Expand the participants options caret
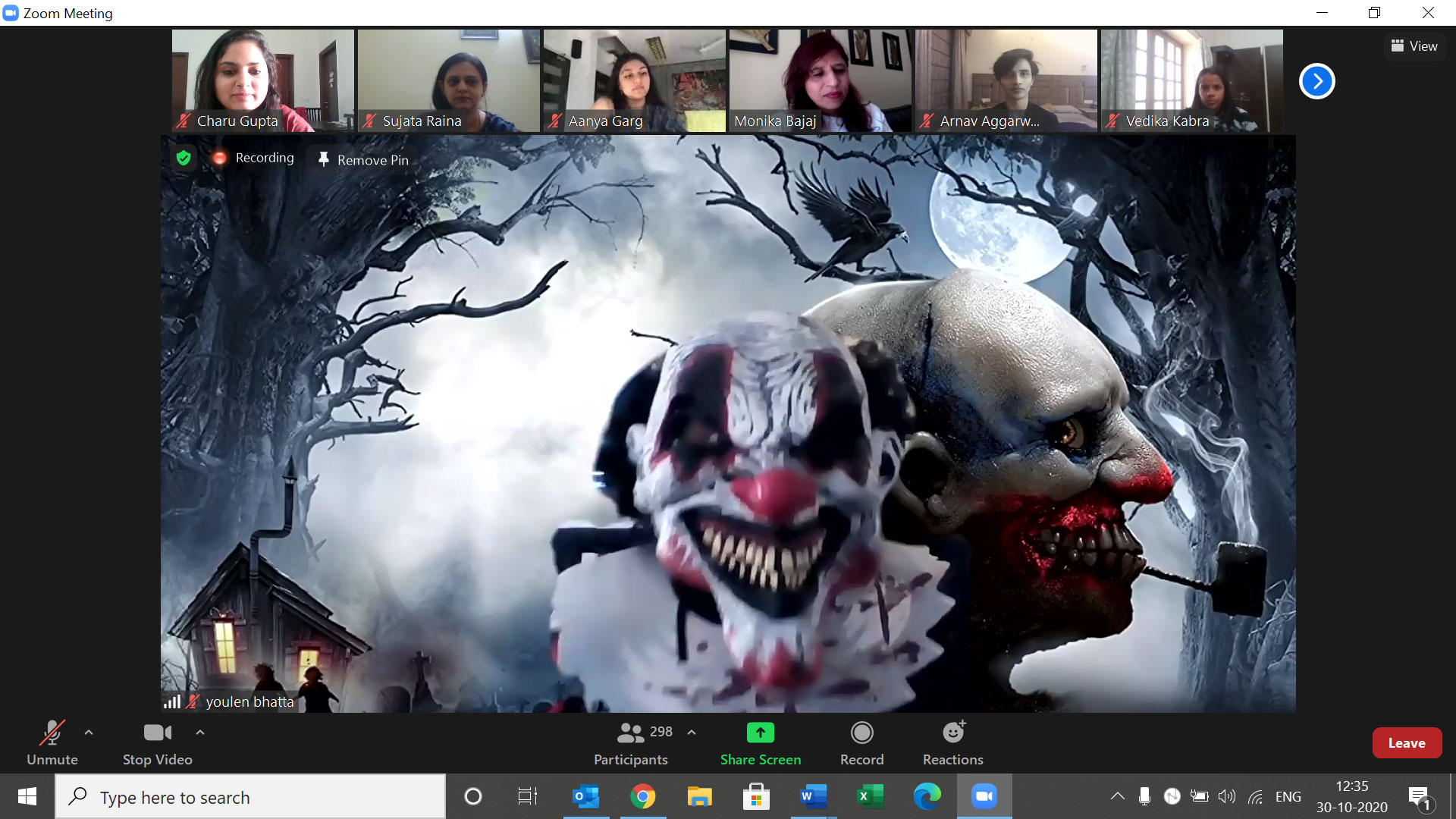The image size is (1456, 819). [692, 733]
